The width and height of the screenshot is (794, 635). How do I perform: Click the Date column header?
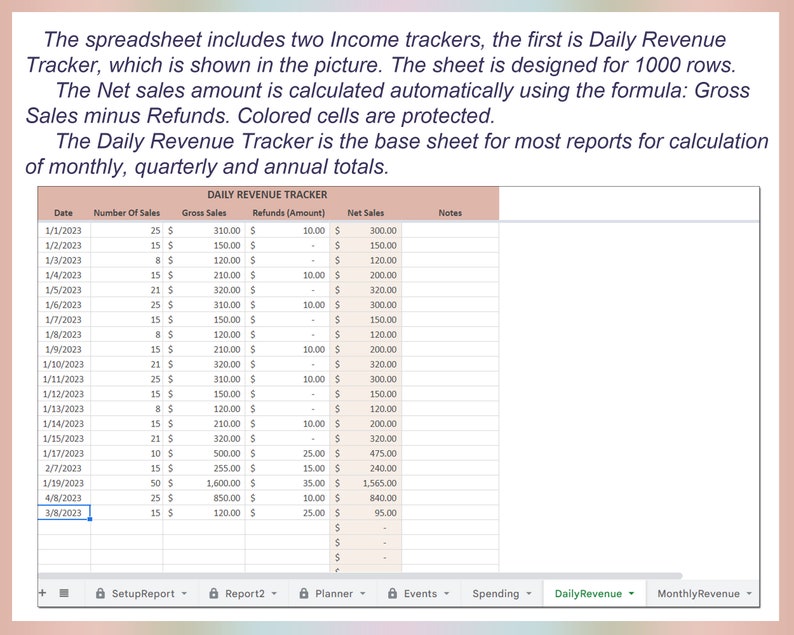[x=64, y=213]
